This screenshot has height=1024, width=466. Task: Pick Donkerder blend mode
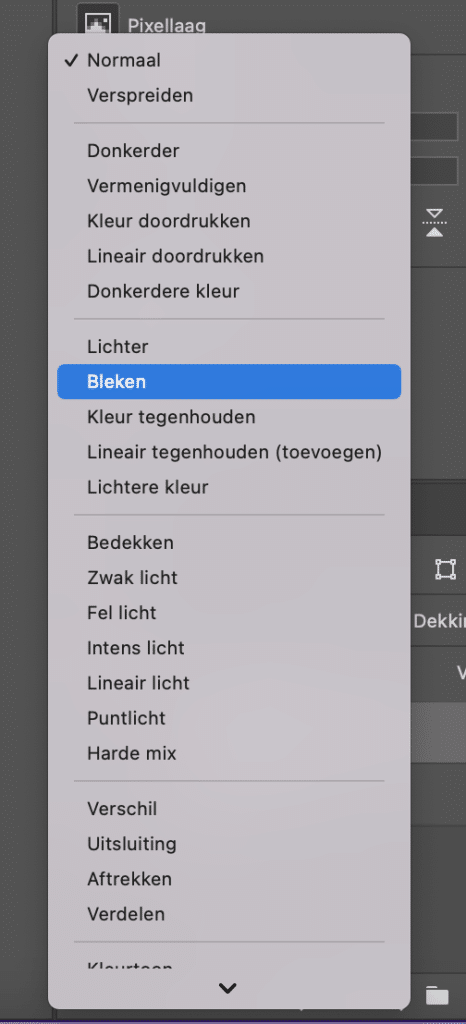(x=229, y=152)
